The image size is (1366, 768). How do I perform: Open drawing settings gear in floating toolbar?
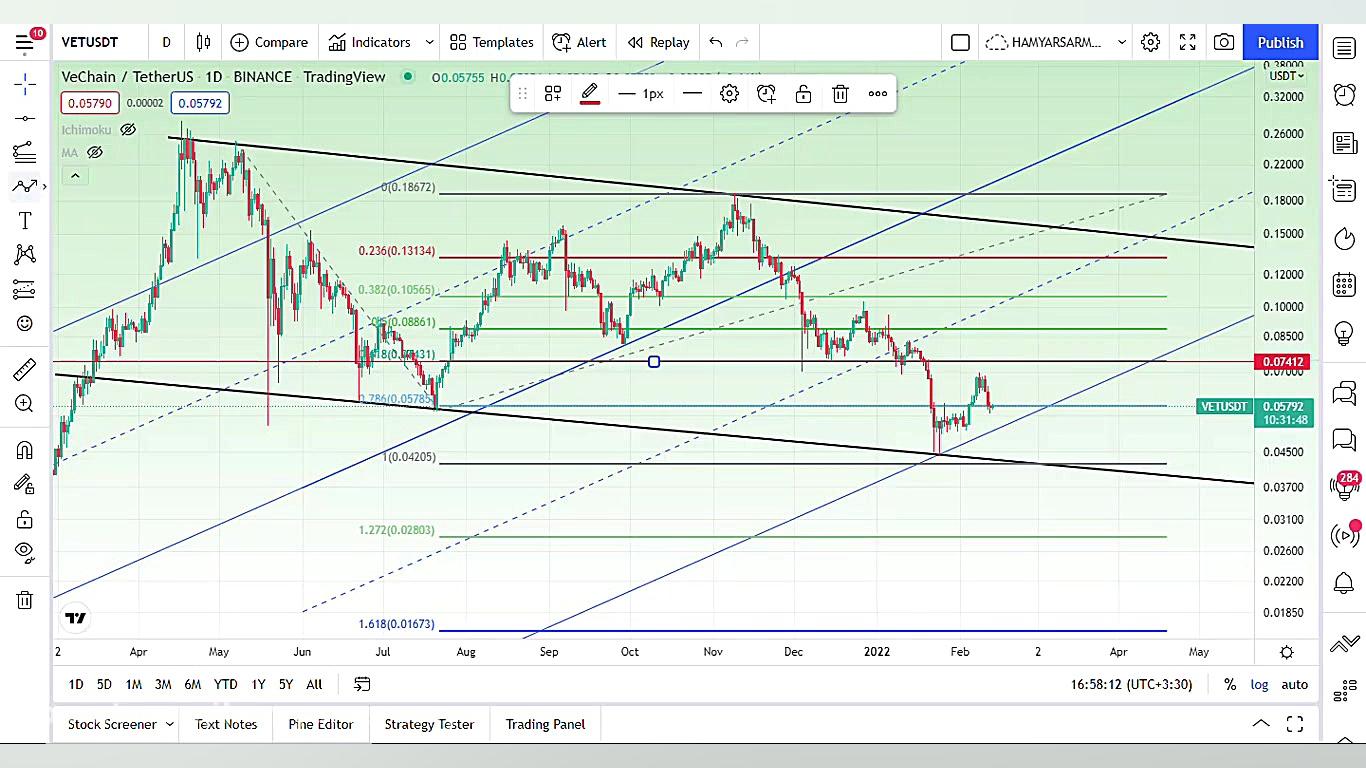[730, 93]
